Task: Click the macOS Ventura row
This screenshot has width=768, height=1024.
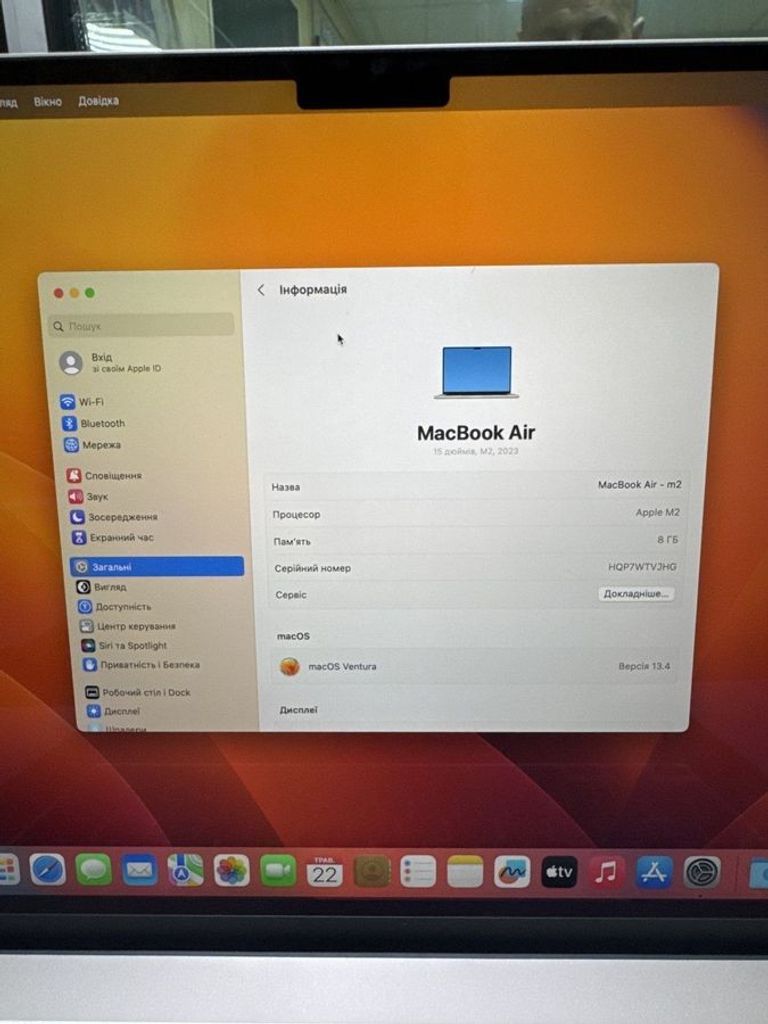Action: 475,666
